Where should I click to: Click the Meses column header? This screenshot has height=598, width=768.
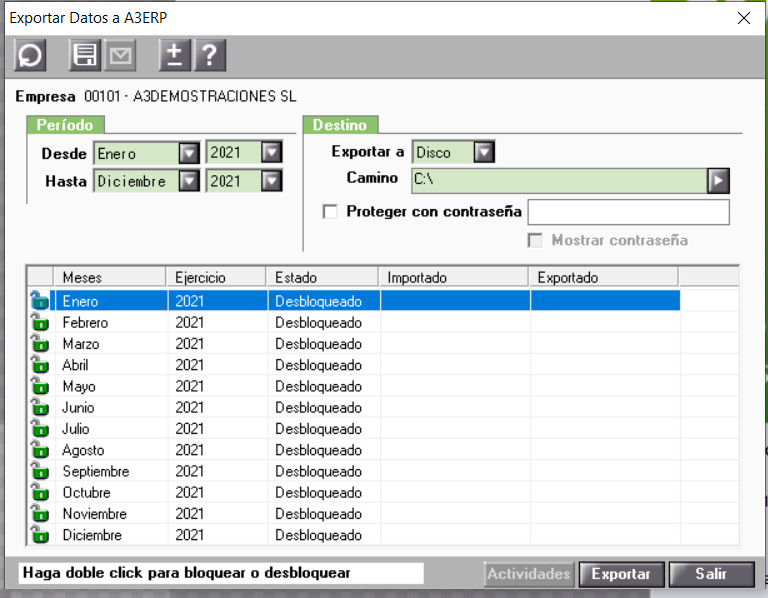tap(110, 277)
